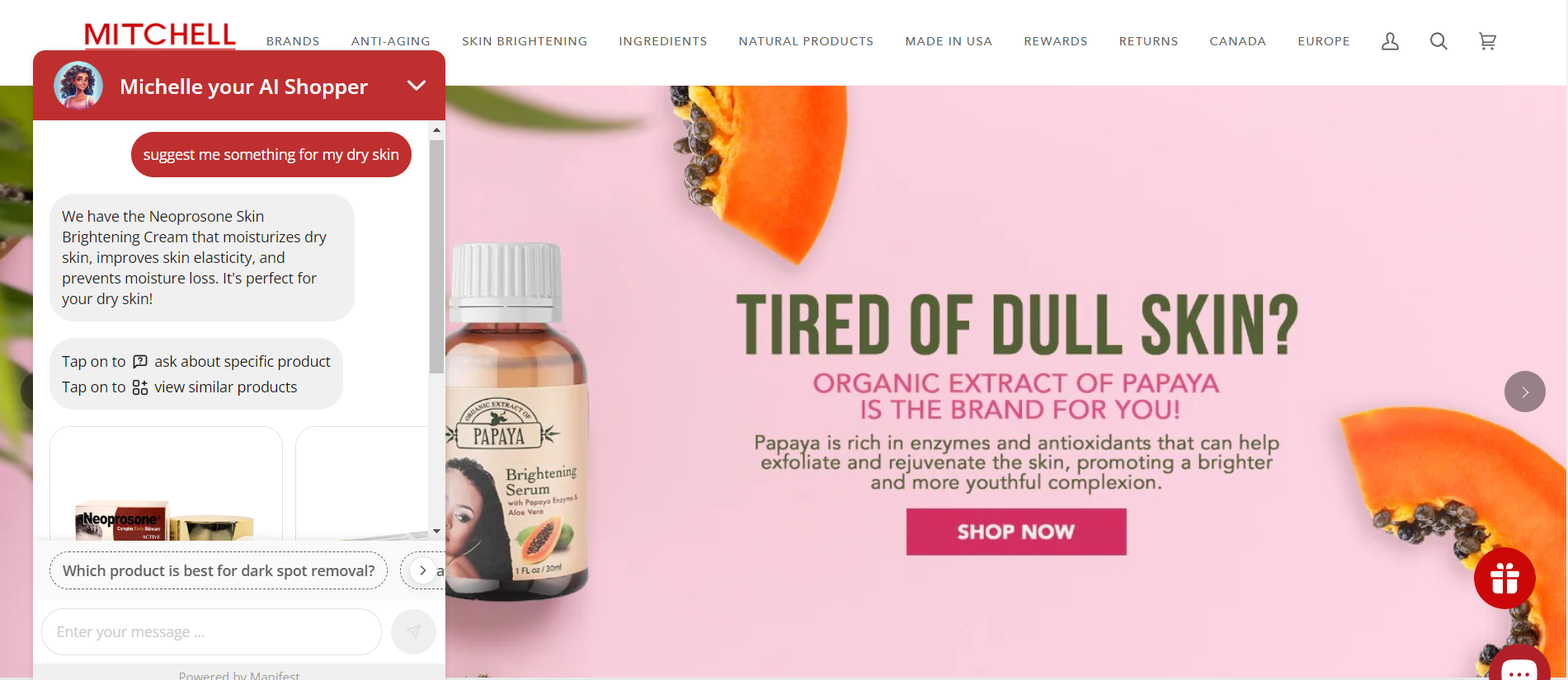Open the account profile icon
The image size is (1568, 680).
pyautogui.click(x=1390, y=41)
